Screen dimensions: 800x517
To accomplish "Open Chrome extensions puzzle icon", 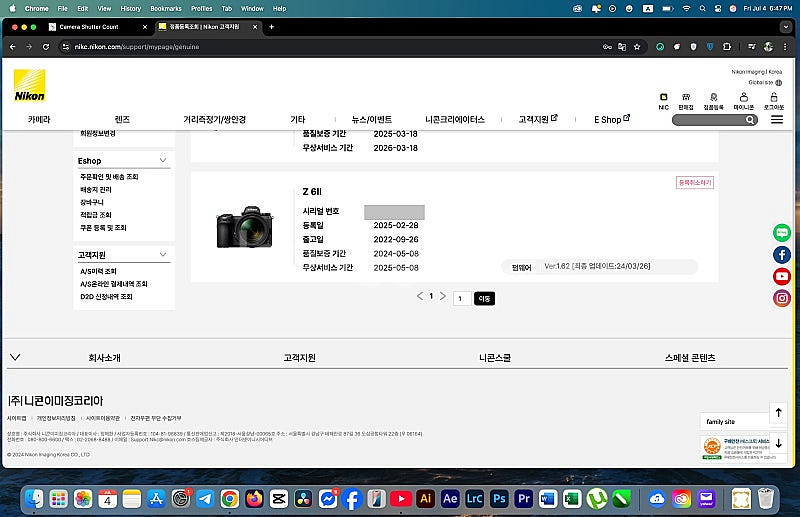I will 727,47.
